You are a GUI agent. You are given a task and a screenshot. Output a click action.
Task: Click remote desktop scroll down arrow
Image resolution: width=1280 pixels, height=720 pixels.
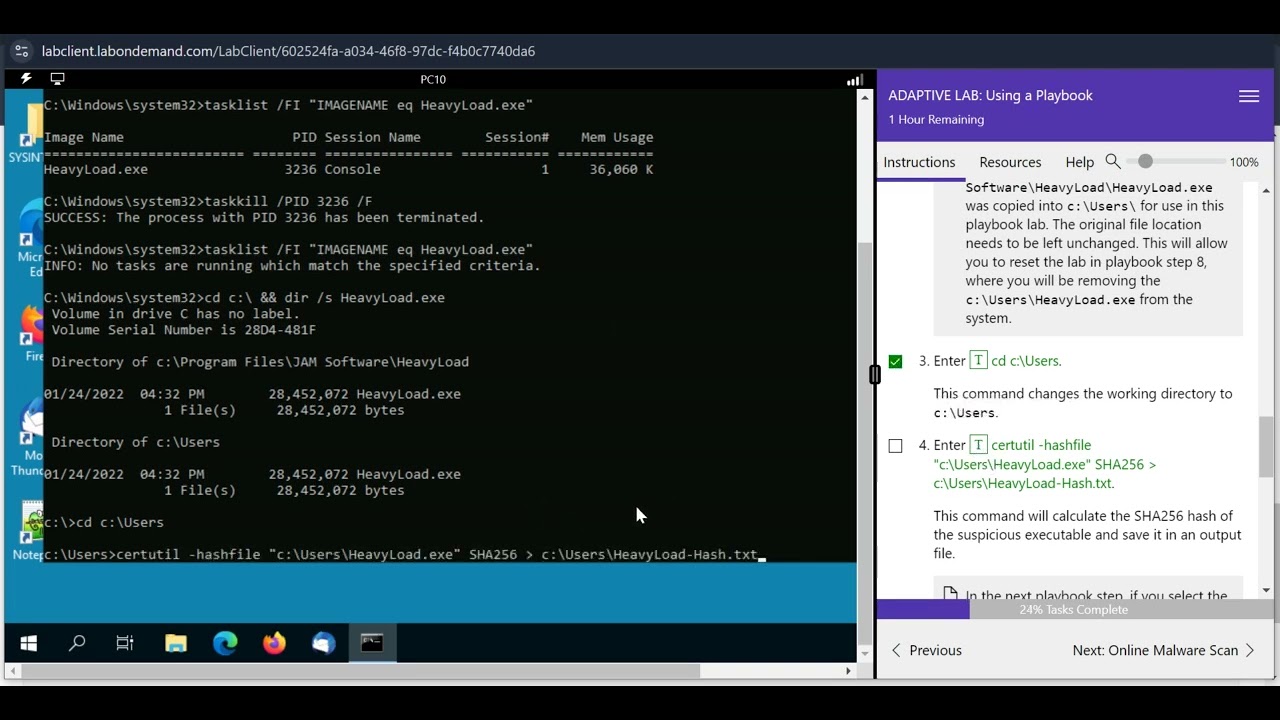click(865, 654)
